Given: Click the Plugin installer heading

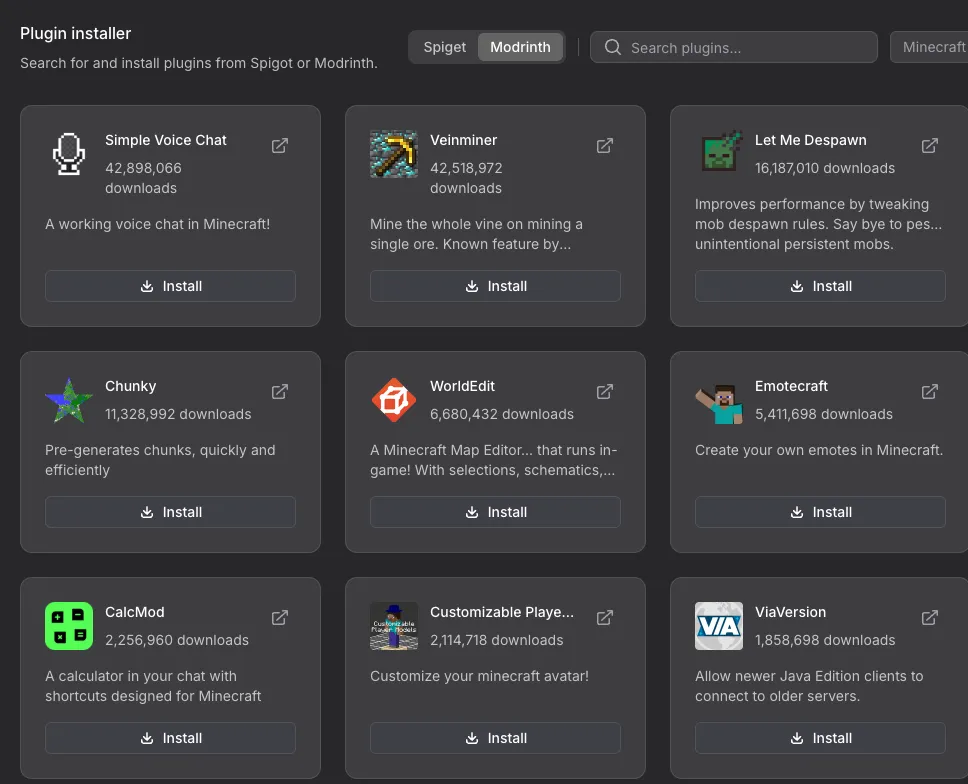Looking at the screenshot, I should pos(75,33).
